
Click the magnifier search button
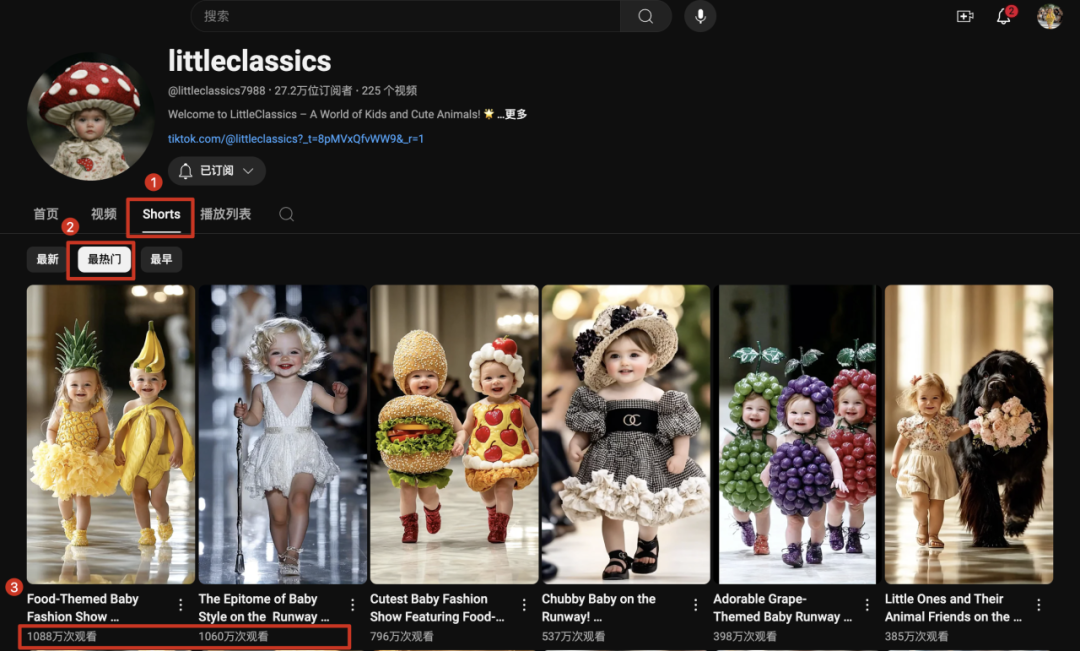(645, 16)
